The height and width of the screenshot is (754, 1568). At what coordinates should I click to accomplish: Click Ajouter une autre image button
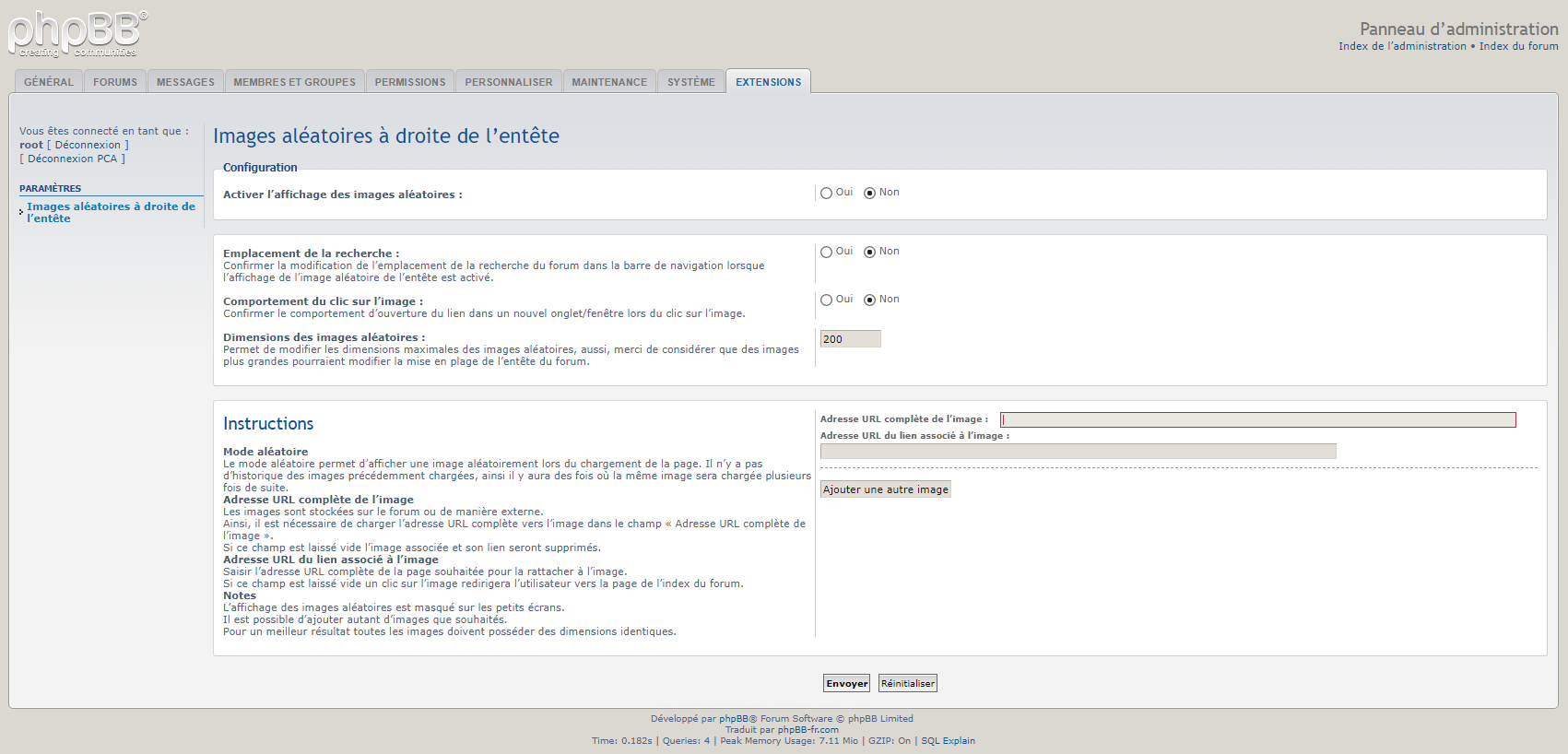coord(885,489)
